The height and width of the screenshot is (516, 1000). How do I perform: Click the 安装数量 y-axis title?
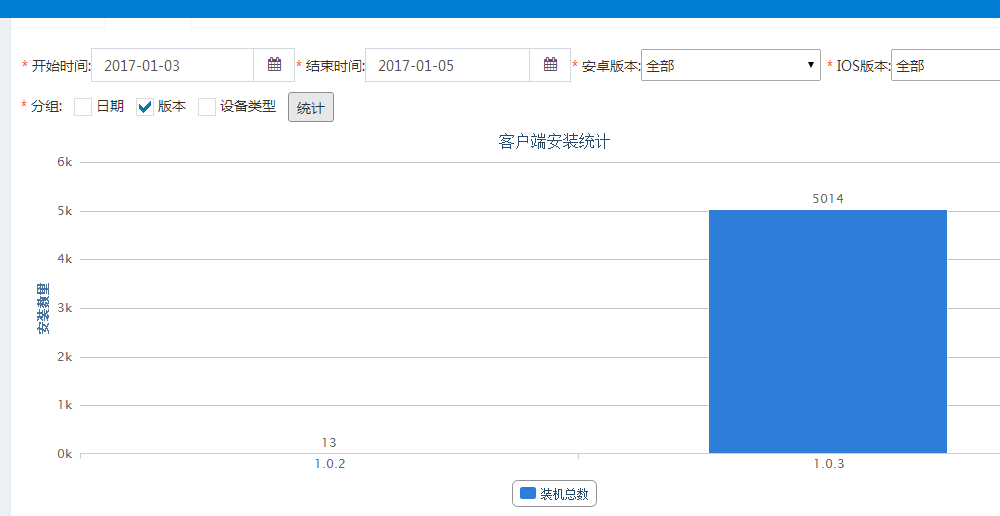pos(44,308)
